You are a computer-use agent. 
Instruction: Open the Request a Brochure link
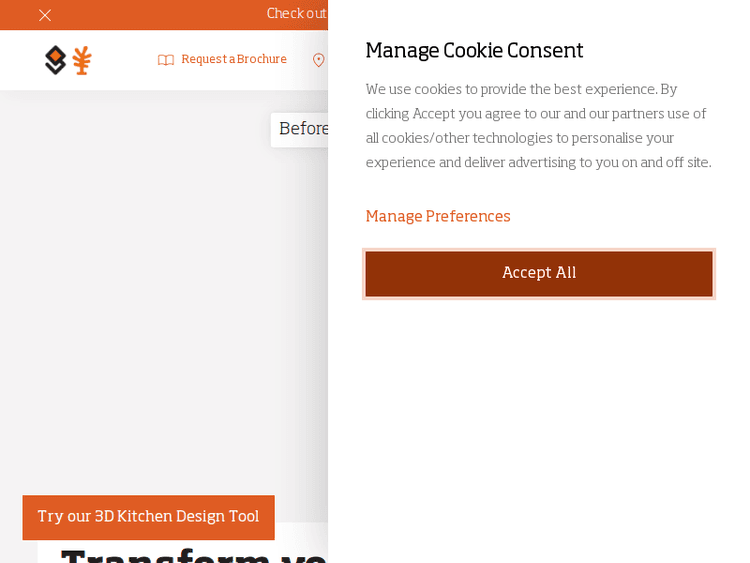233,60
